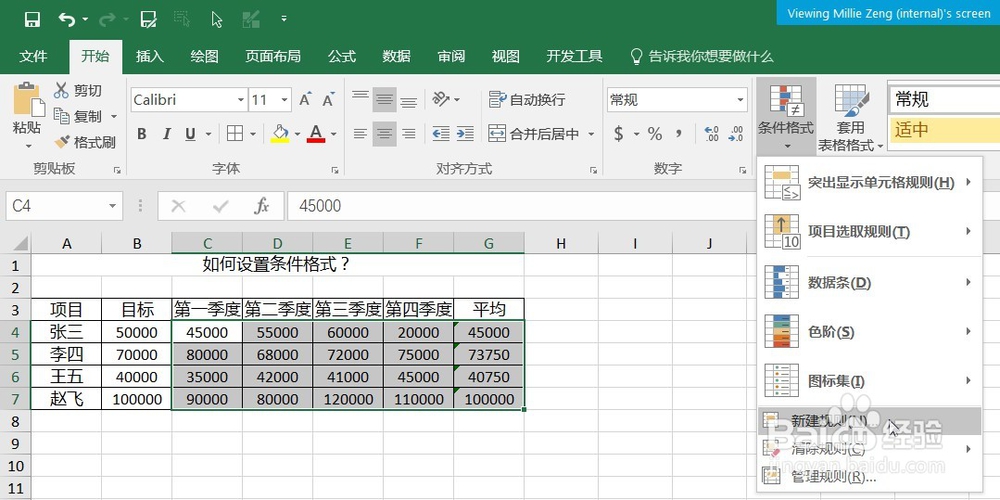Click the Decrease Decimal icon

[735, 134]
